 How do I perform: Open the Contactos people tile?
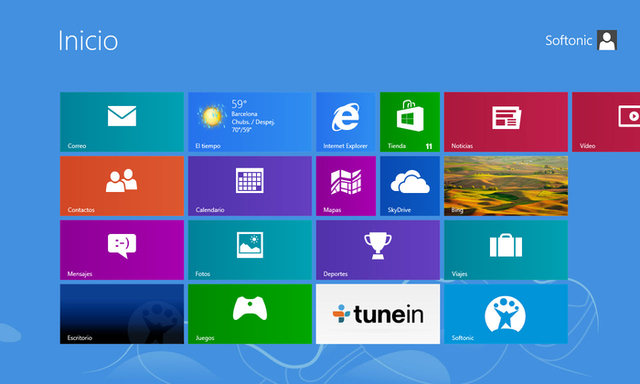pyautogui.click(x=122, y=186)
